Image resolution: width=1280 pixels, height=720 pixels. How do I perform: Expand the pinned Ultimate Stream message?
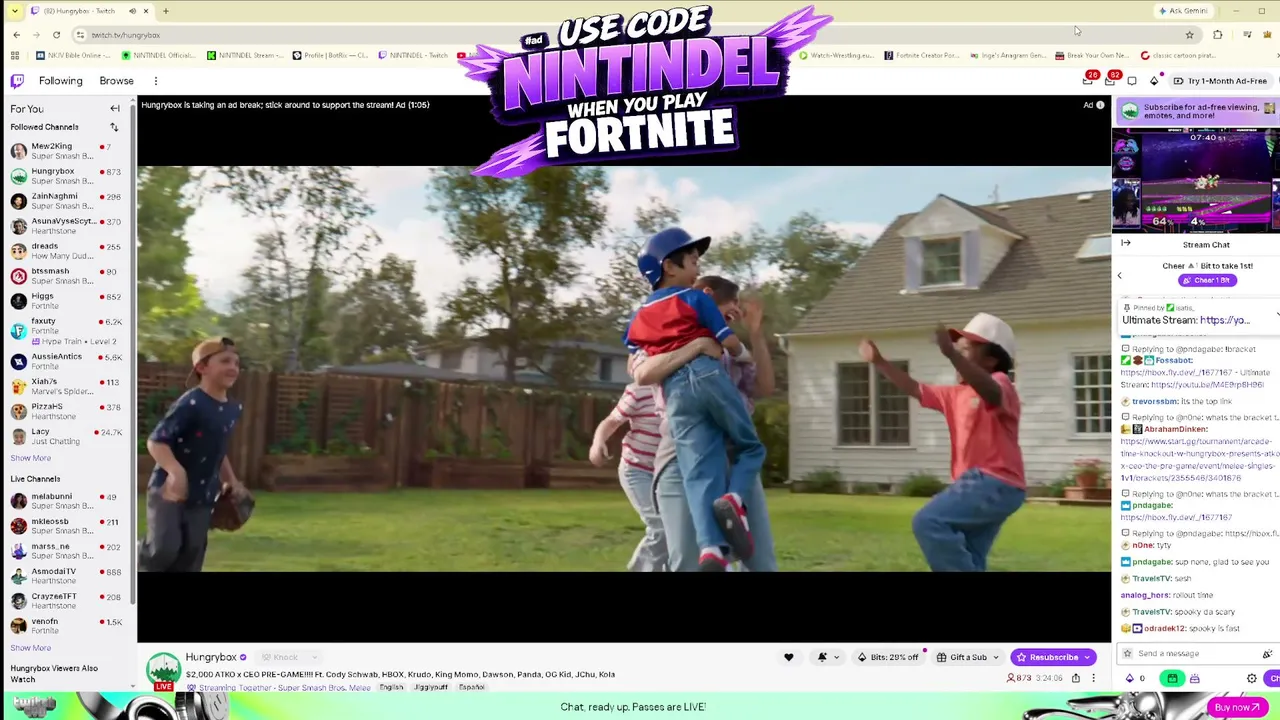(x=1276, y=316)
